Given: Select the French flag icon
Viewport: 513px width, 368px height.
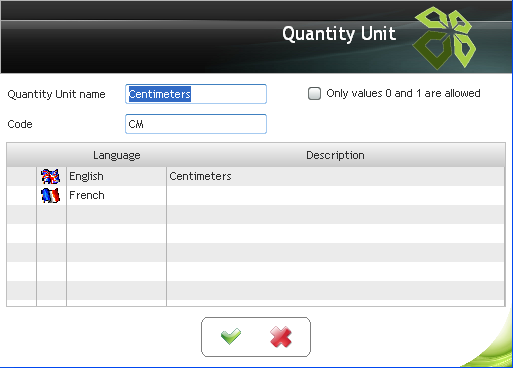Looking at the screenshot, I should 50,195.
